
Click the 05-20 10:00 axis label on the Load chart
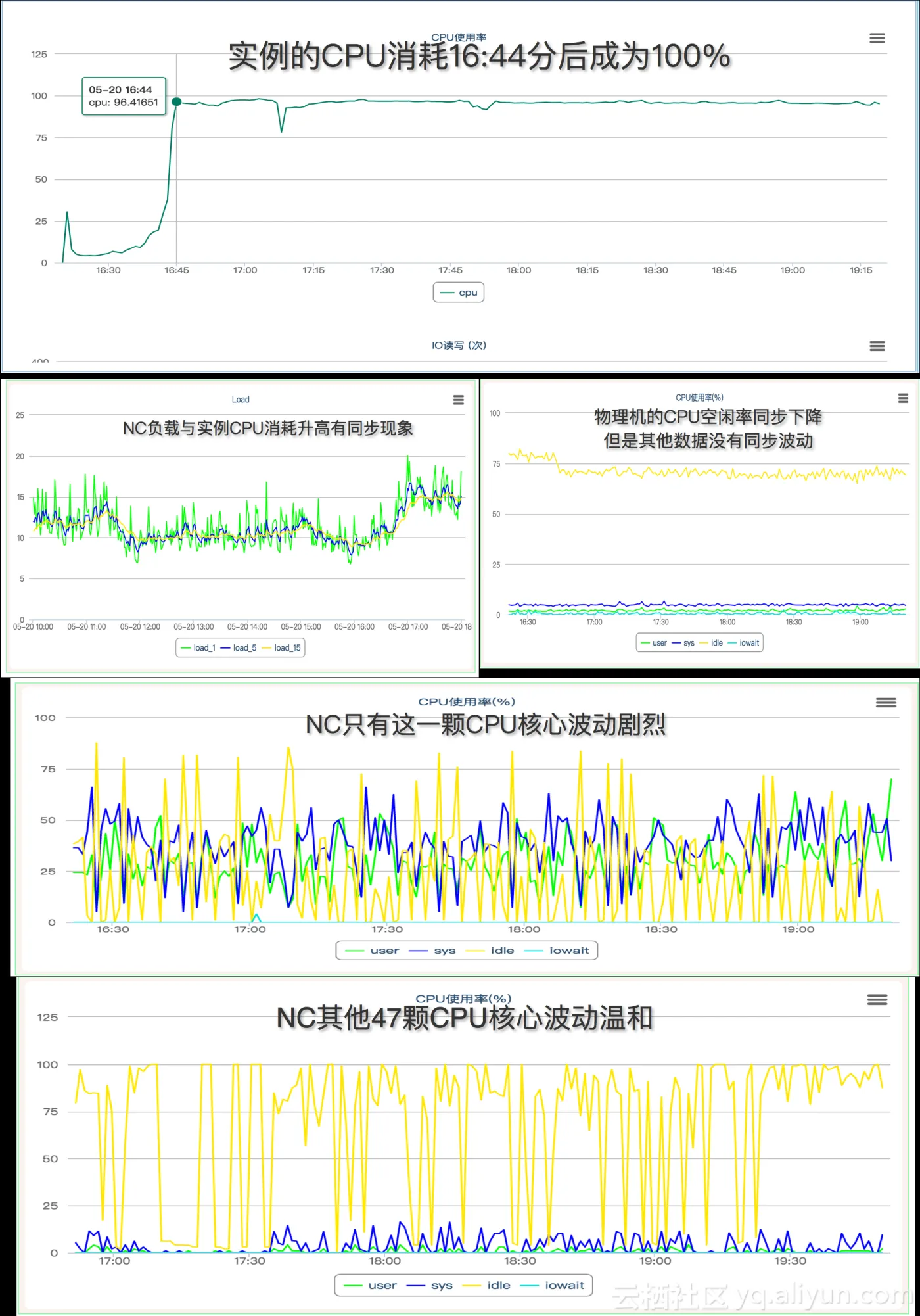(33, 627)
